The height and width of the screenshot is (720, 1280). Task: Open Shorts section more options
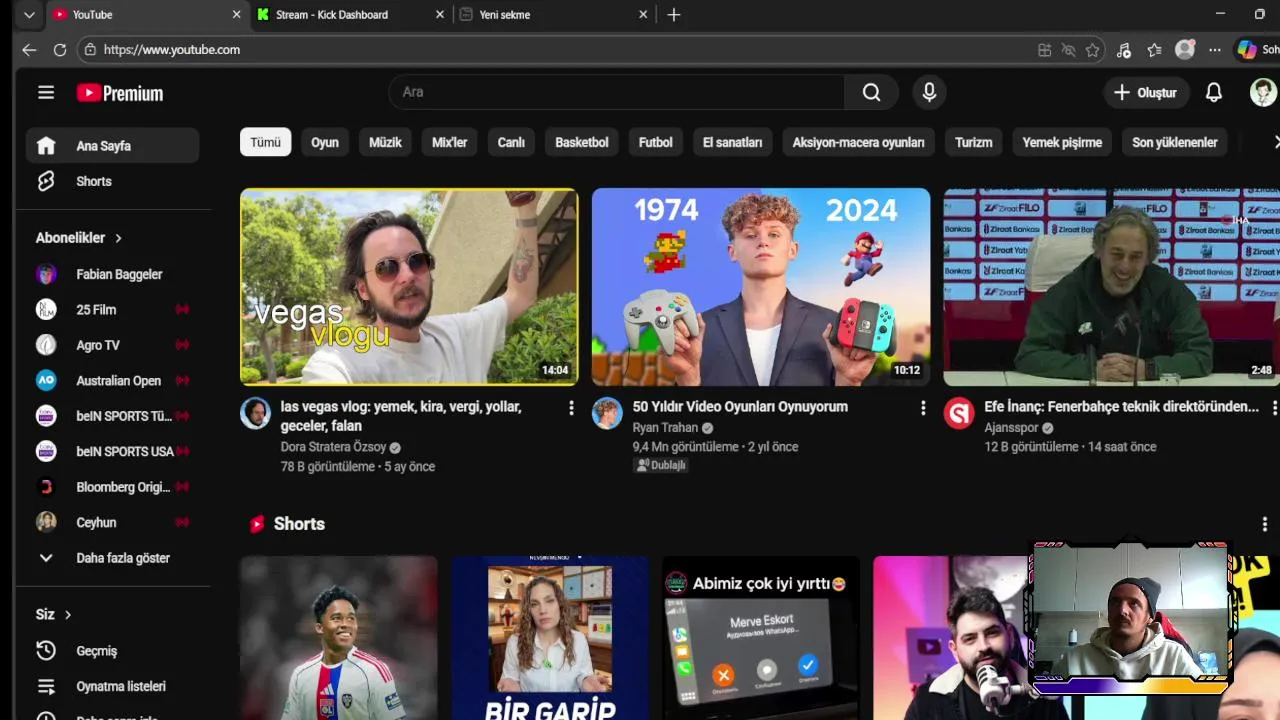[1265, 524]
